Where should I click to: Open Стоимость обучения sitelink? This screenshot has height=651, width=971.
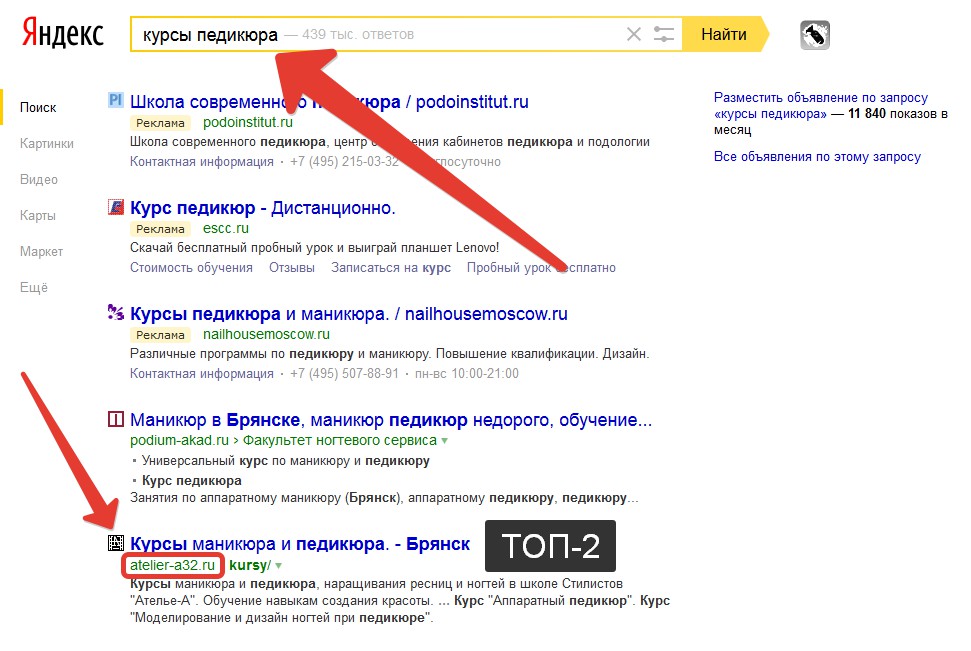pos(191,268)
